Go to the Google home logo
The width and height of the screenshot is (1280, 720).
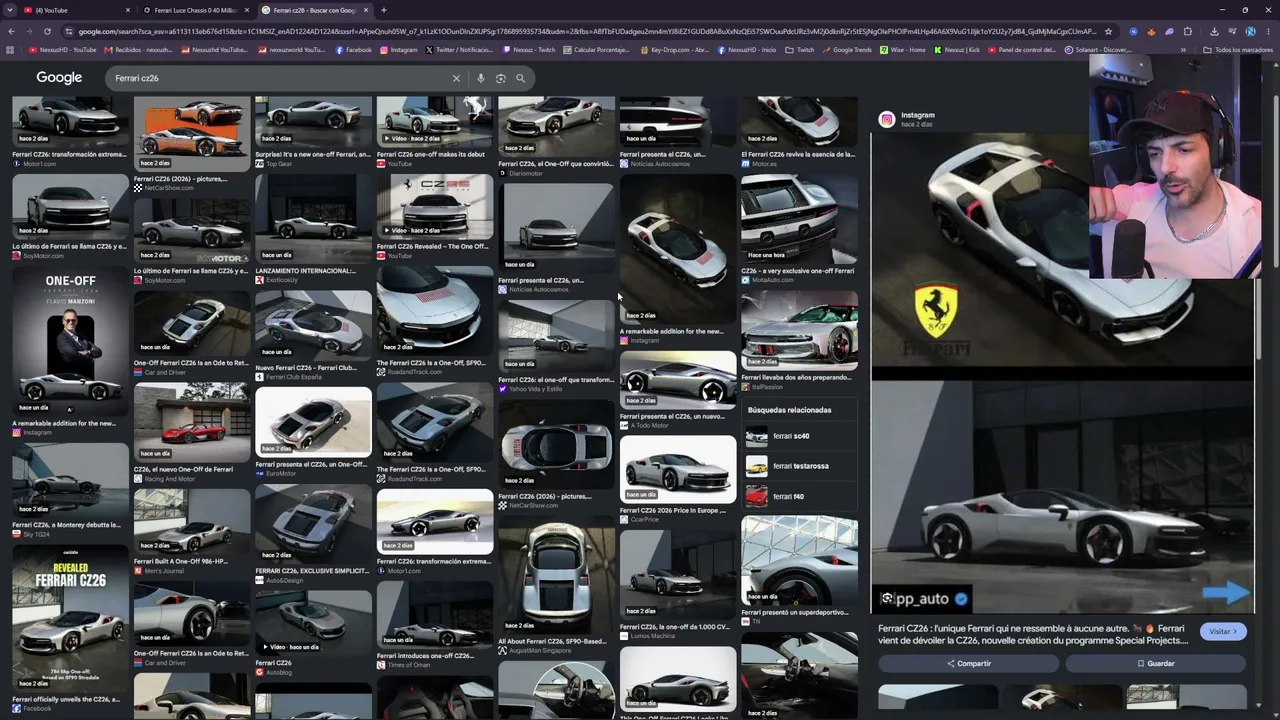click(x=59, y=78)
